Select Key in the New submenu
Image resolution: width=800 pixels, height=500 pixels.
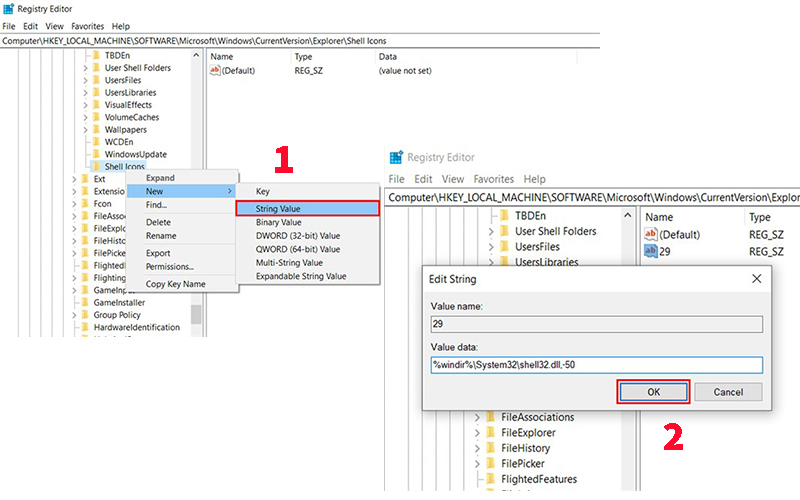tap(263, 191)
